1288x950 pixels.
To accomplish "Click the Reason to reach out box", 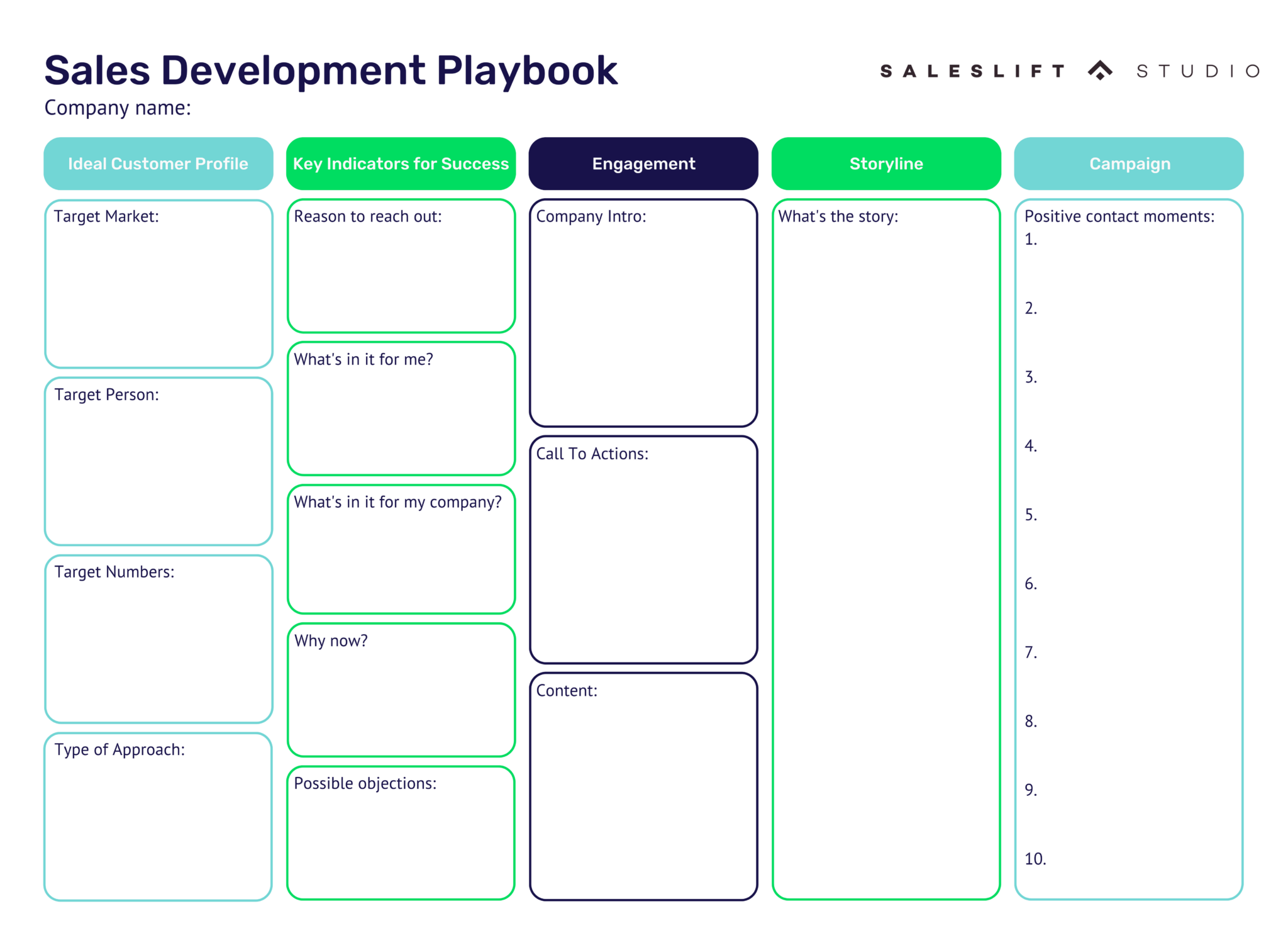I will [401, 264].
